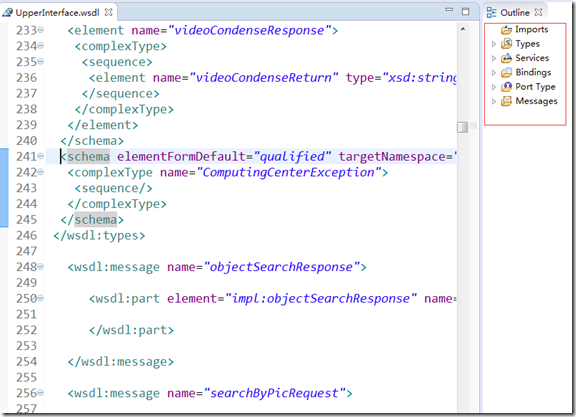
Task: Click the text "ComputingCenterException"
Action: coord(288,172)
